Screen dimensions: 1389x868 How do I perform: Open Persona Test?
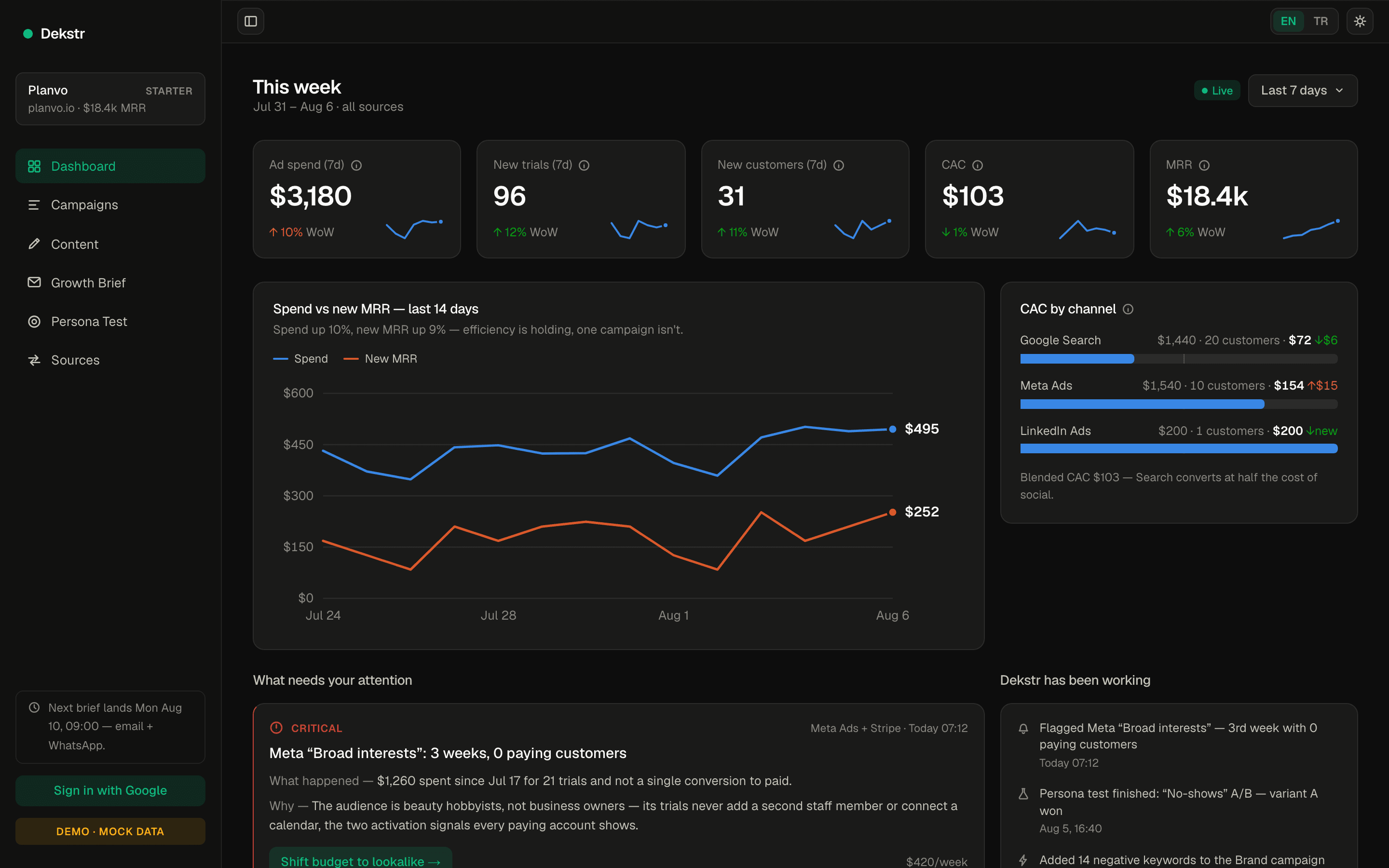coord(110,322)
